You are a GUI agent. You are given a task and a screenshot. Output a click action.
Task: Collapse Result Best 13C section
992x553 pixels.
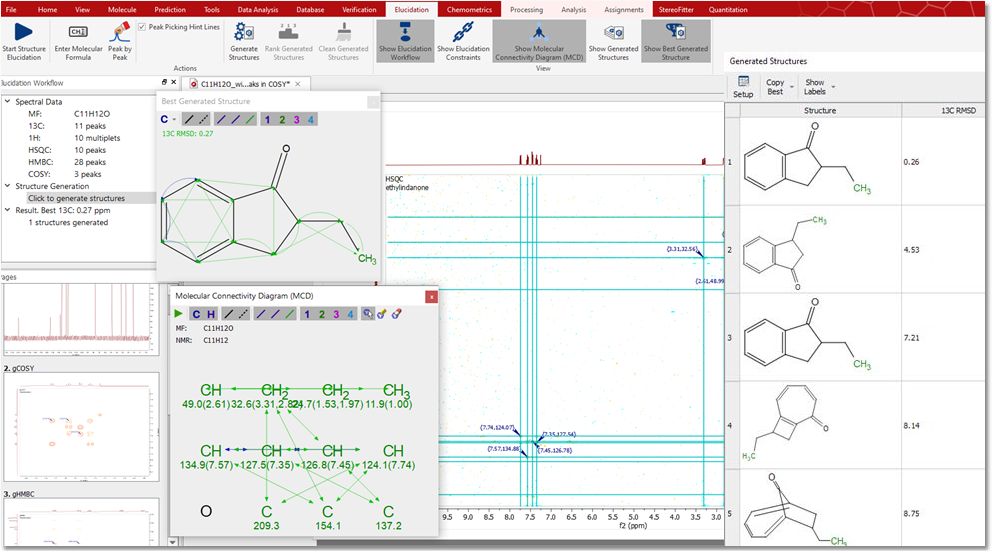pyautogui.click(x=8, y=210)
